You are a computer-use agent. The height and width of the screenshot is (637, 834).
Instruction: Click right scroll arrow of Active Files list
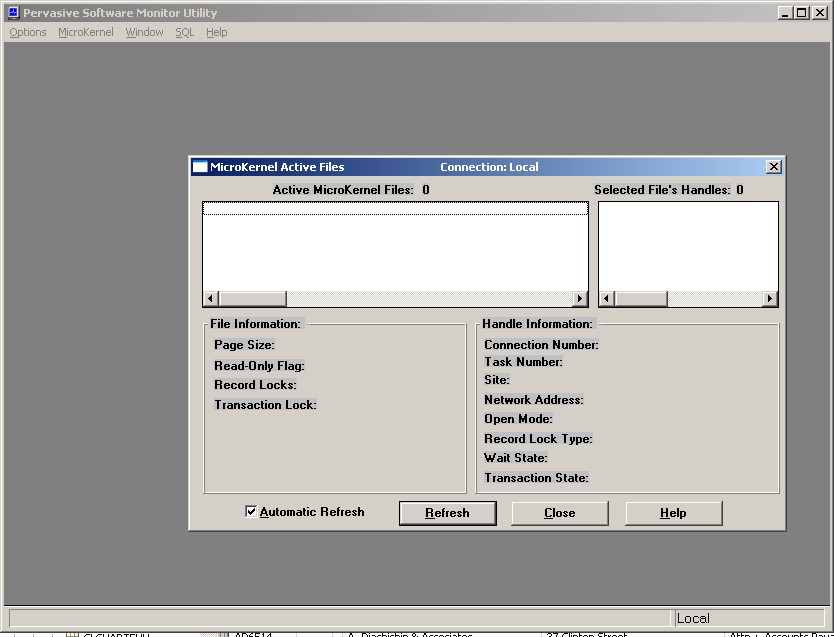580,299
